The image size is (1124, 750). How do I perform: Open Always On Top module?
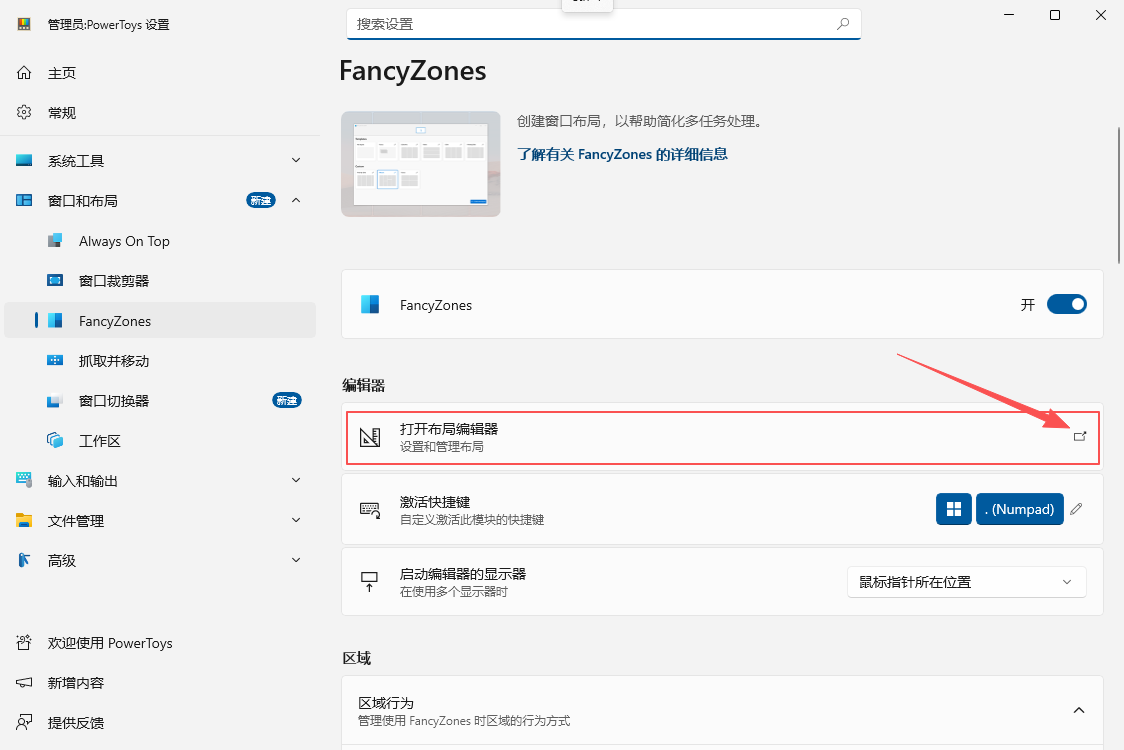point(160,241)
